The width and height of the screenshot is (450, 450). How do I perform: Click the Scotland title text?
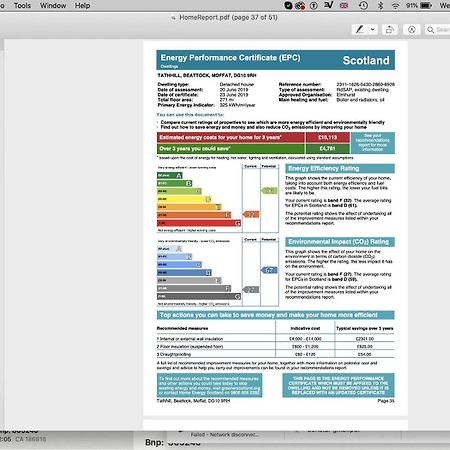coord(366,60)
